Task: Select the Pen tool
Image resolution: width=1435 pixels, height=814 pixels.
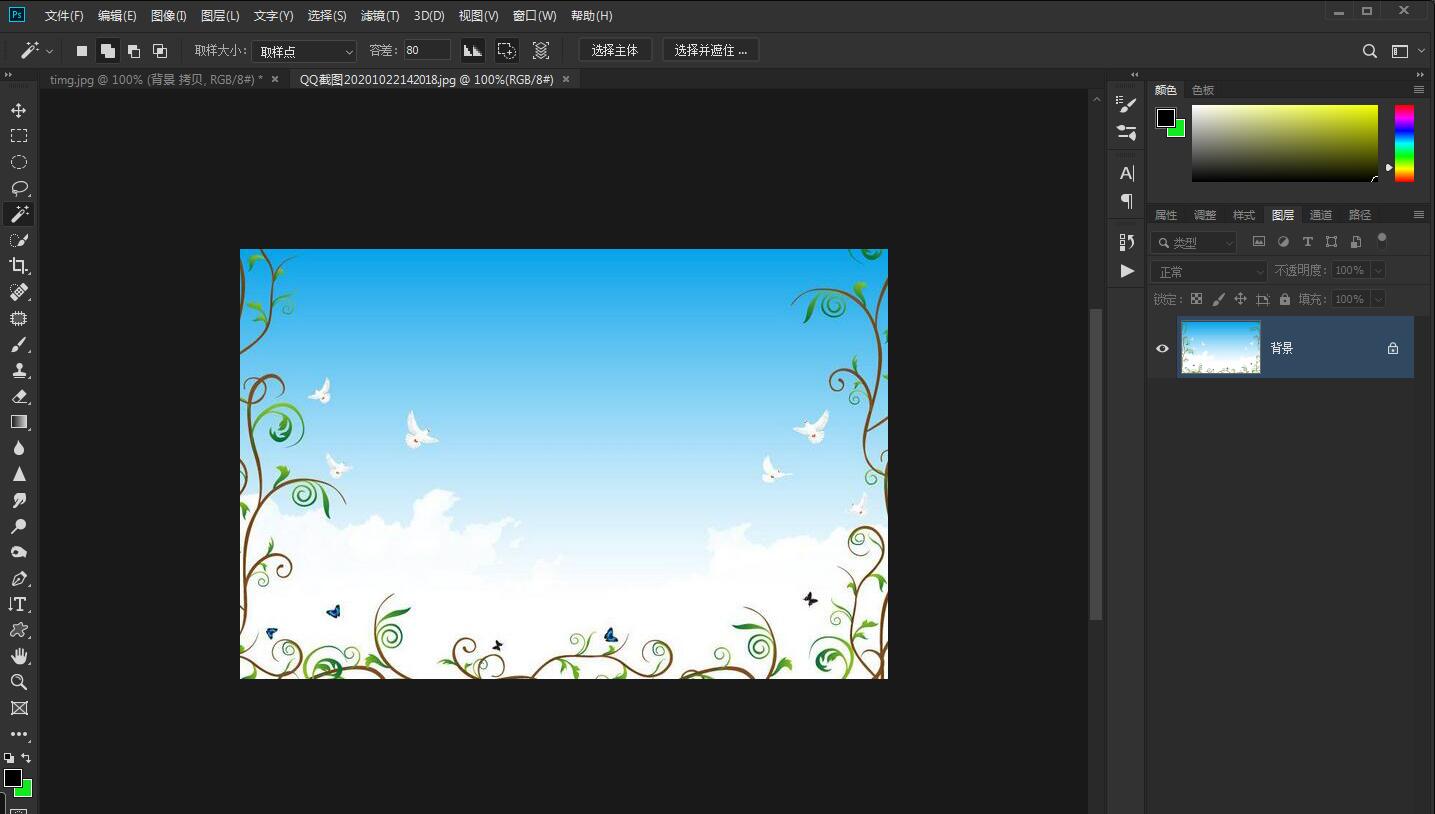Action: (x=18, y=579)
